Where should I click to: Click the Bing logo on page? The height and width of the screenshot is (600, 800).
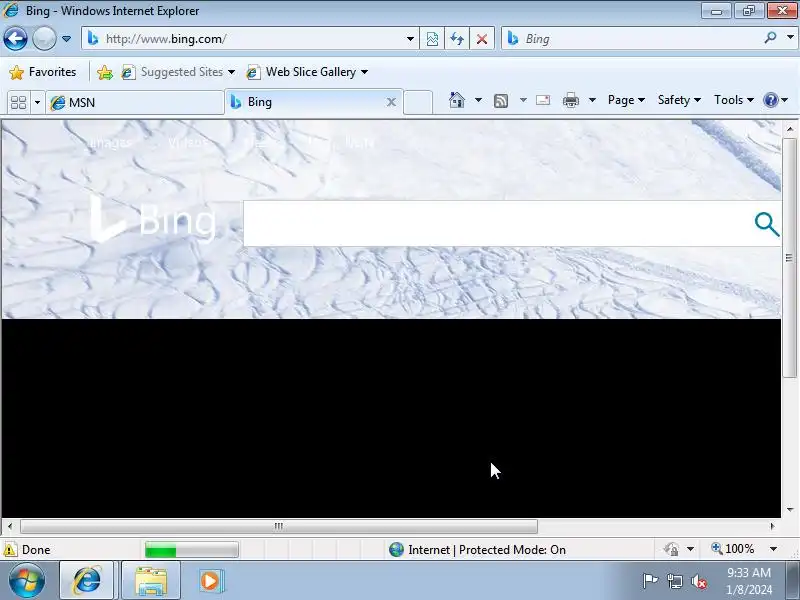[153, 219]
